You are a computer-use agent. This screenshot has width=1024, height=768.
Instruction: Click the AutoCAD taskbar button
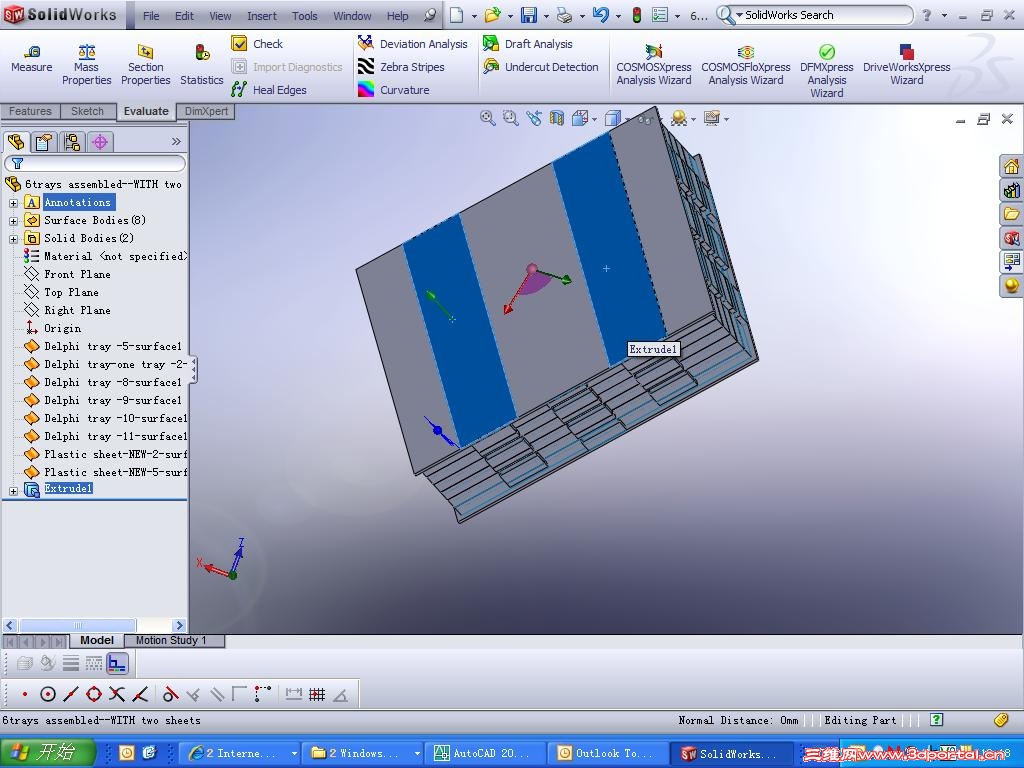click(x=485, y=753)
